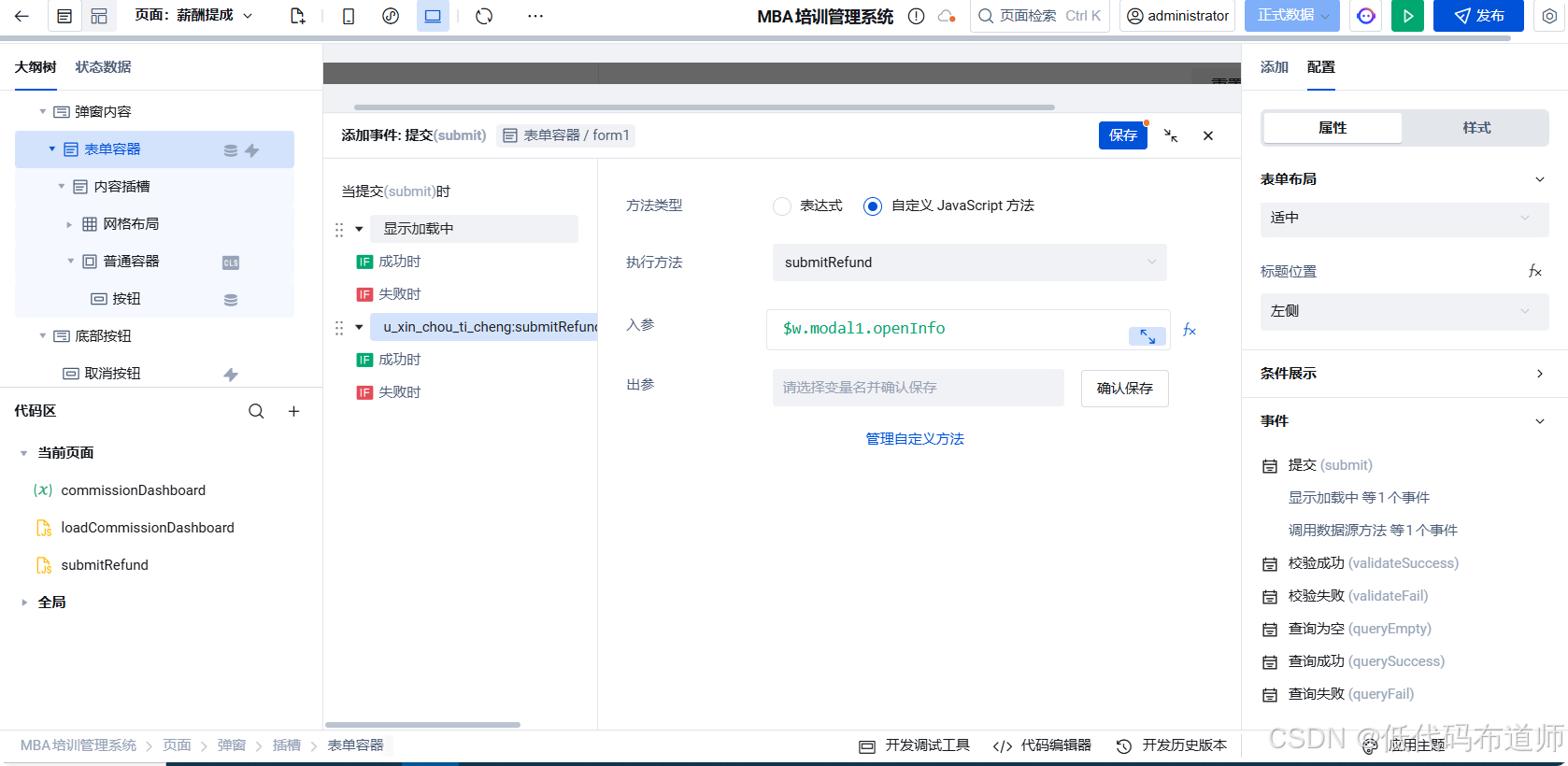The width and height of the screenshot is (1568, 766).
Task: Click the 出参 variable name input field
Action: (919, 388)
